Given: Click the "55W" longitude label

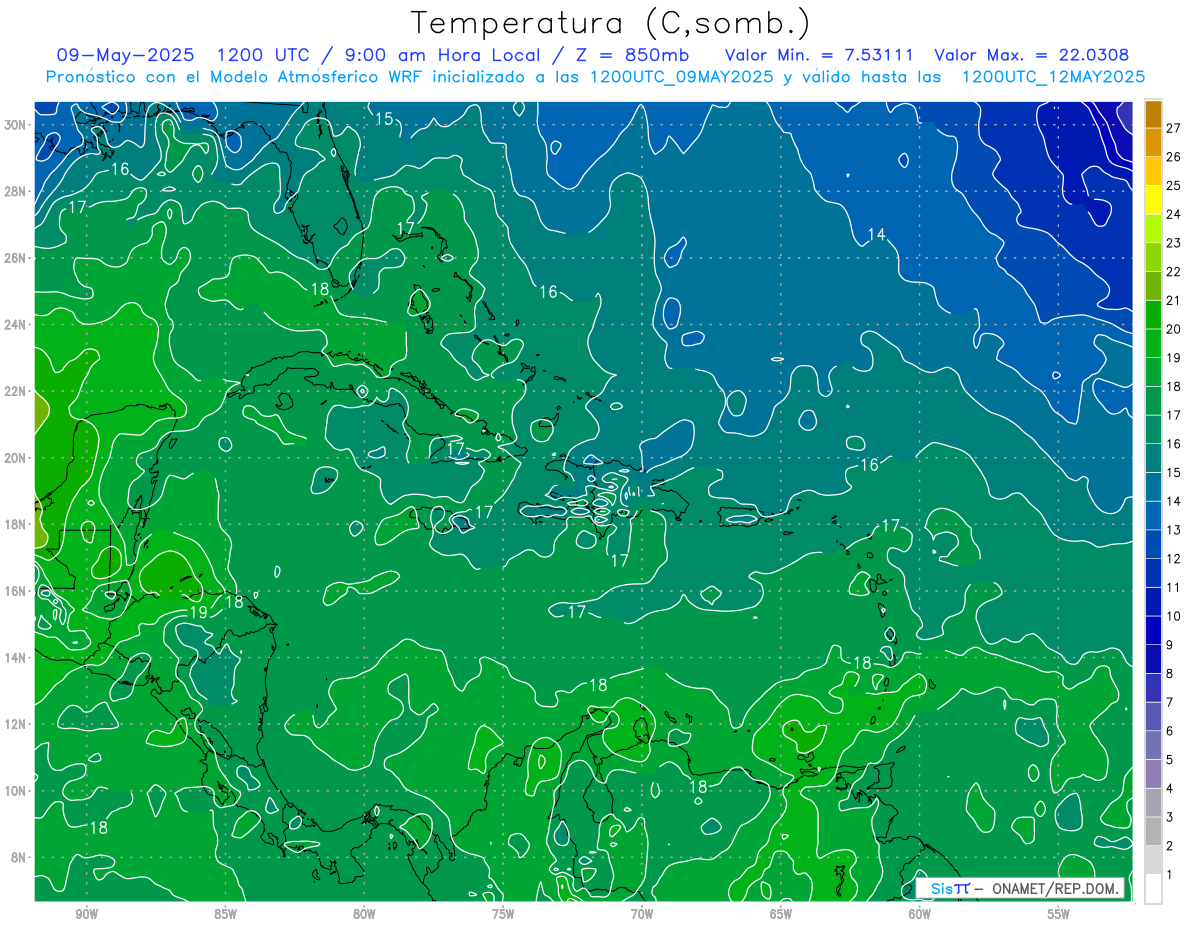Looking at the screenshot, I should point(1059,913).
